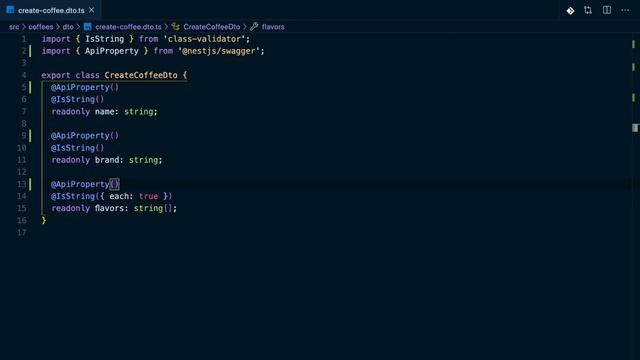Select the create-coffee.dto.ts editor tab
Screen dimensions: 640x360
point(51,10)
